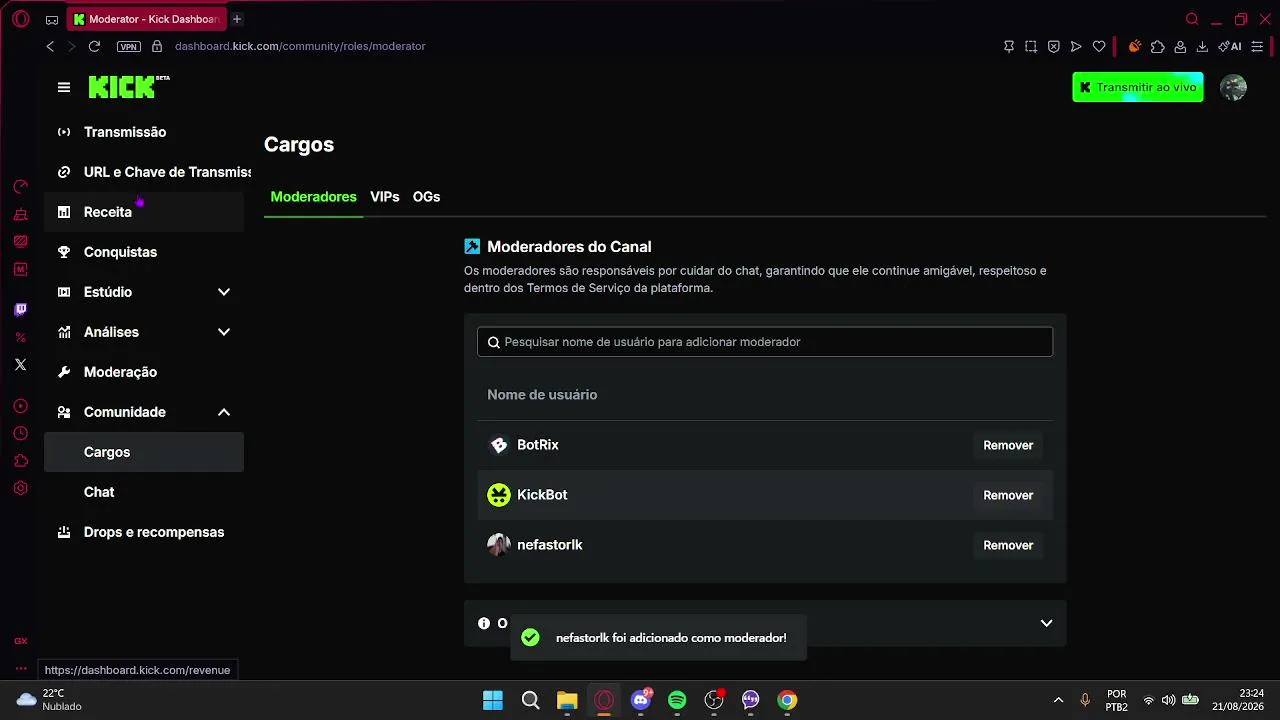Open Transmissão in the sidebar
The image size is (1280, 720).
[x=144, y=132]
